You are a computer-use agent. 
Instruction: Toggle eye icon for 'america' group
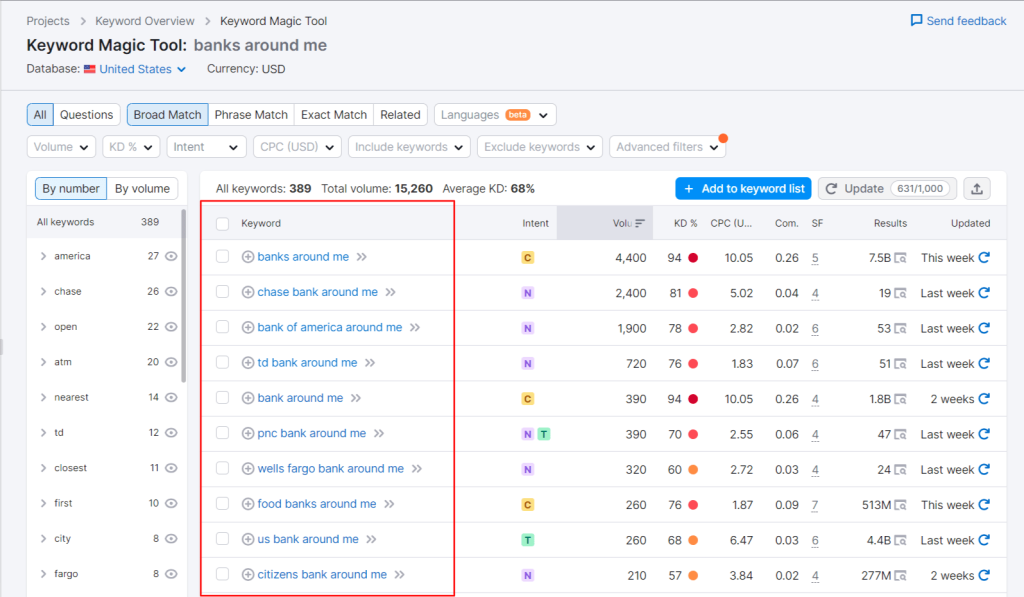[x=171, y=256]
